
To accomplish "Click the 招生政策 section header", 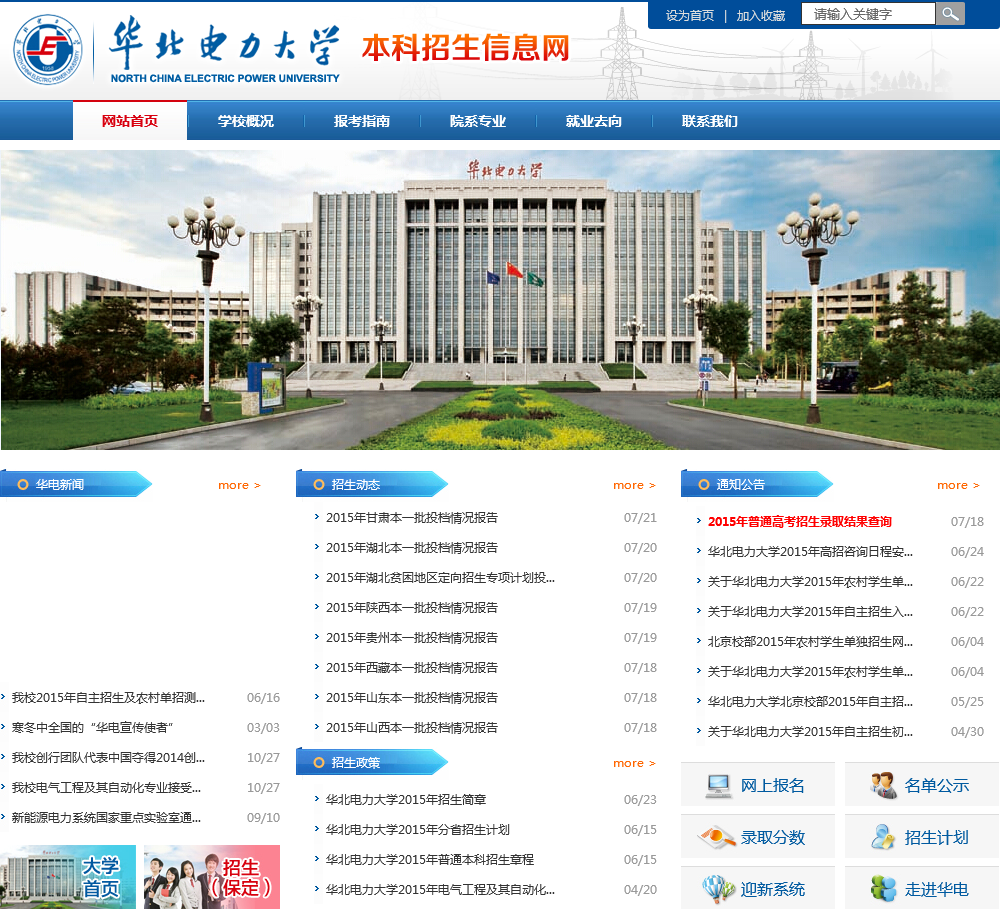I will click(x=371, y=762).
